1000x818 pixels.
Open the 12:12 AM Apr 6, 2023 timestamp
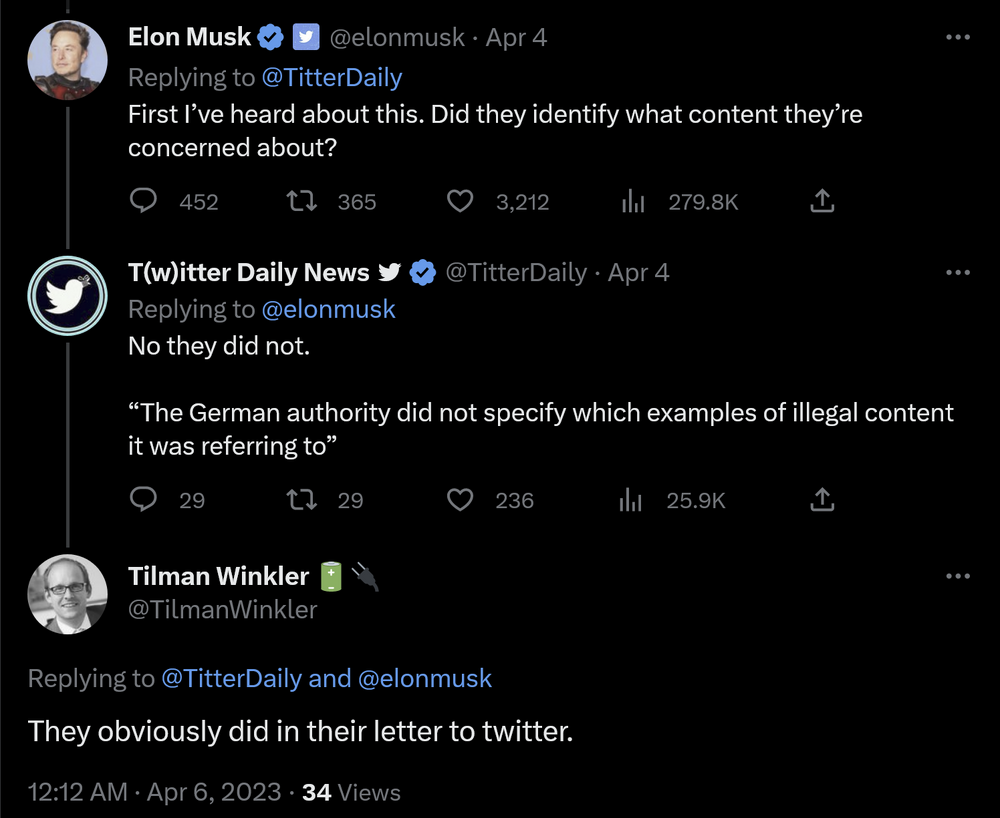(155, 793)
